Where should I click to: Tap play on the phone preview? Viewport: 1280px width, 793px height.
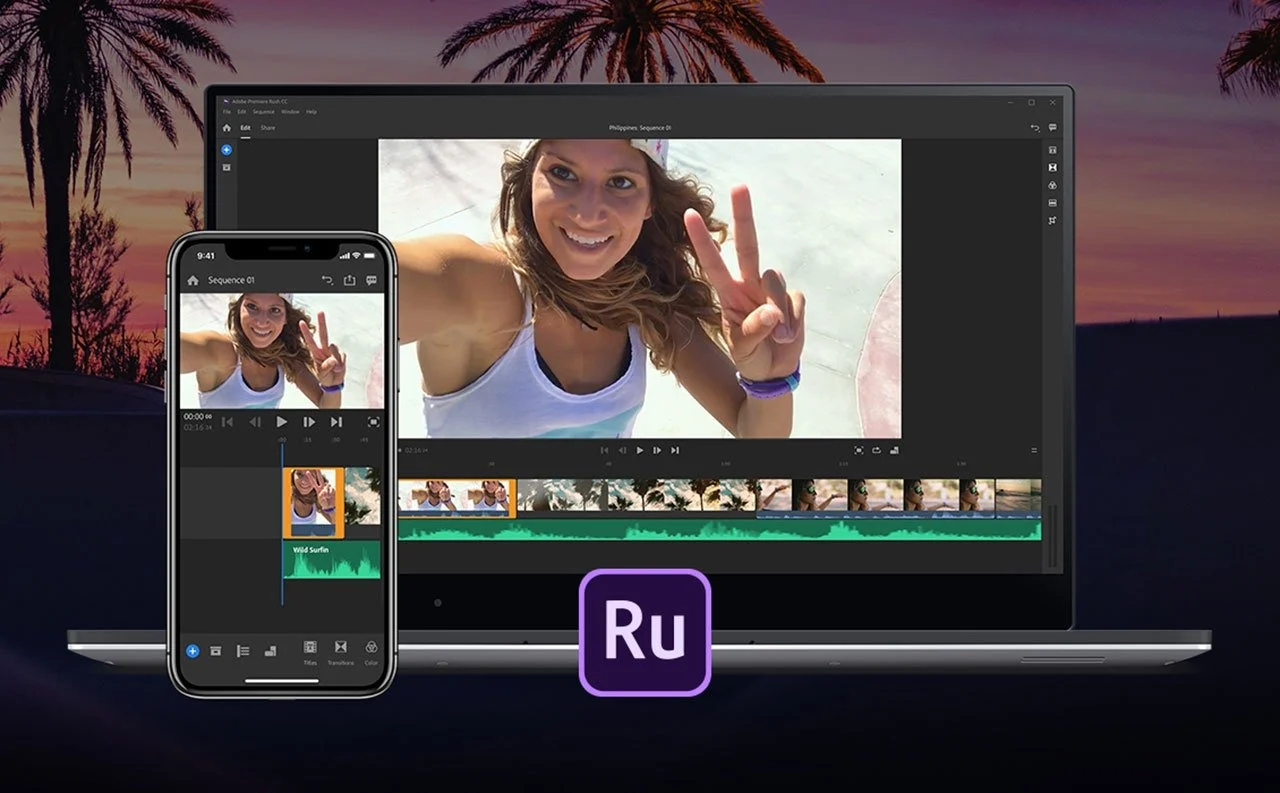tap(281, 421)
